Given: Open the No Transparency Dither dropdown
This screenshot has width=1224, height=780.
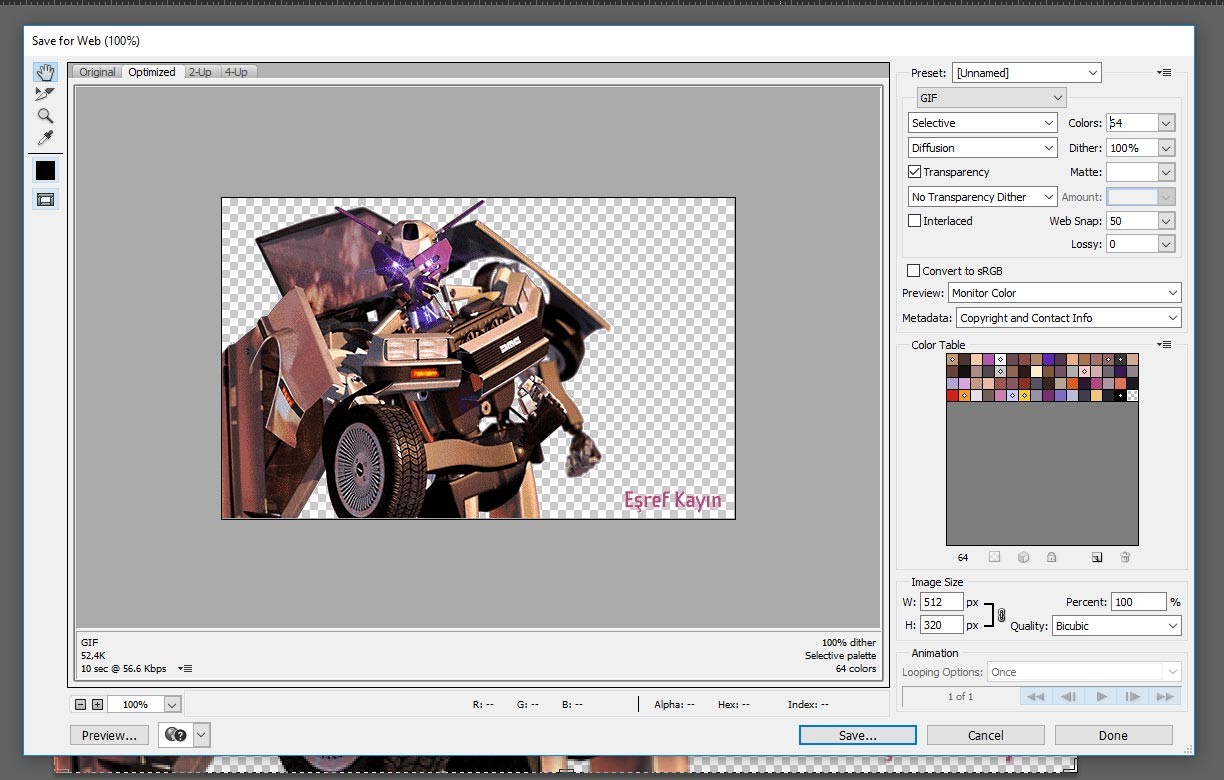Looking at the screenshot, I should 983,197.
